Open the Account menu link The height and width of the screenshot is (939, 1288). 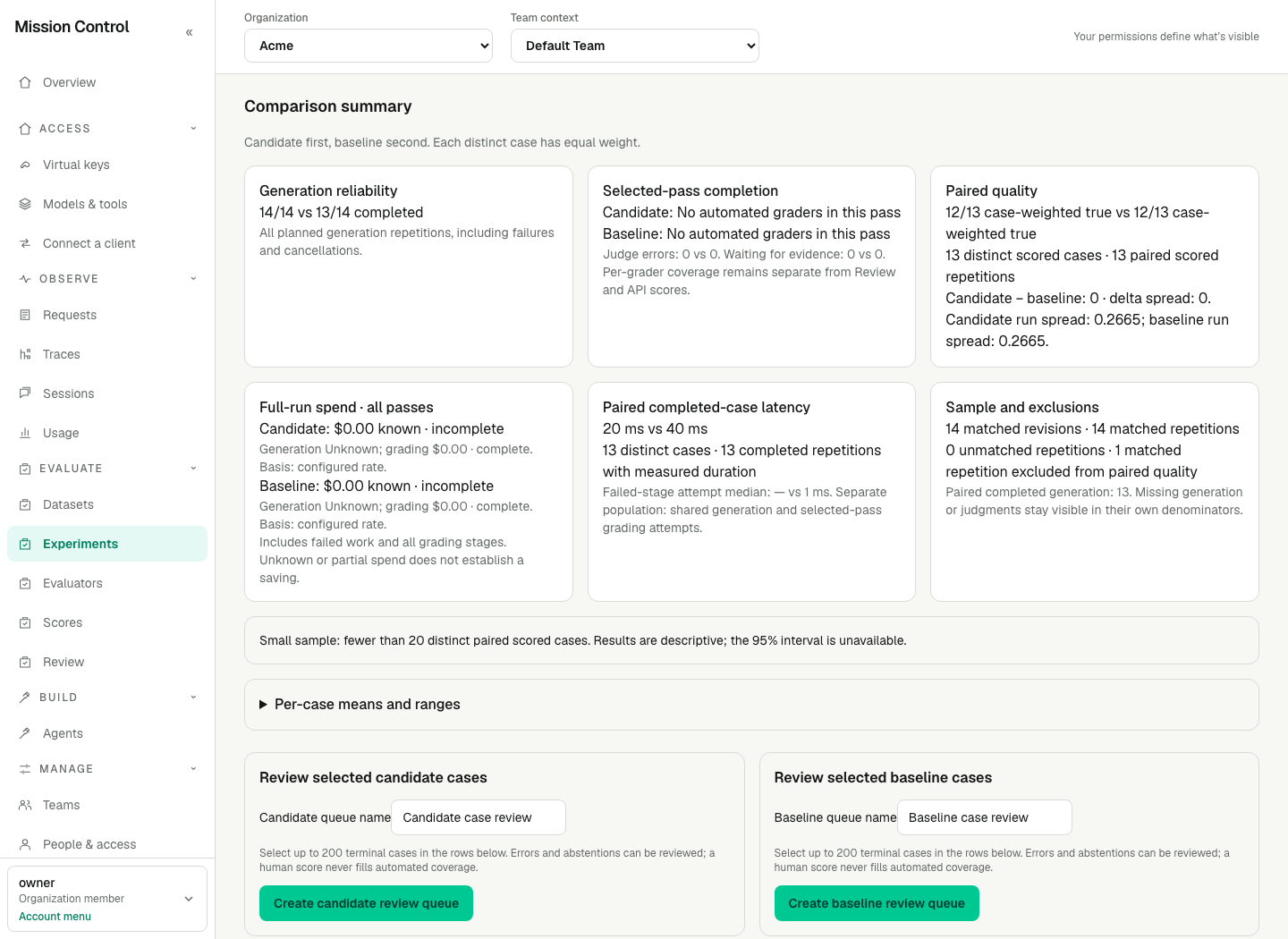(55, 917)
